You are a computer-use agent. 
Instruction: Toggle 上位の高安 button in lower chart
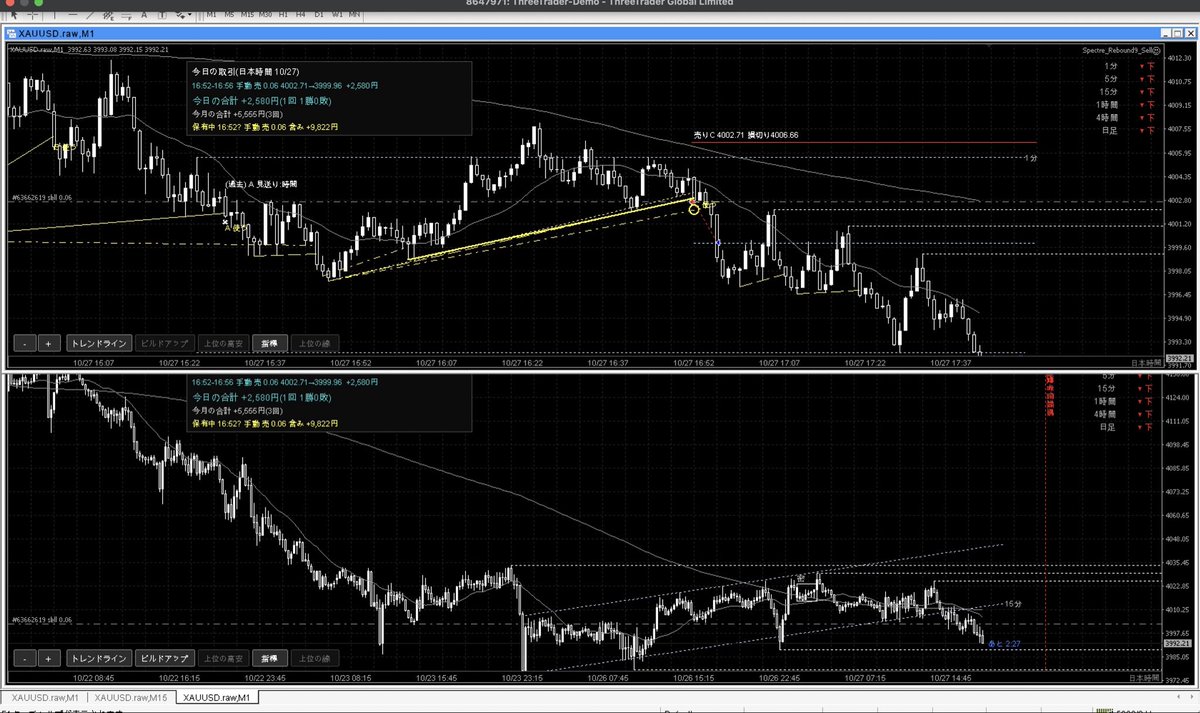222,659
